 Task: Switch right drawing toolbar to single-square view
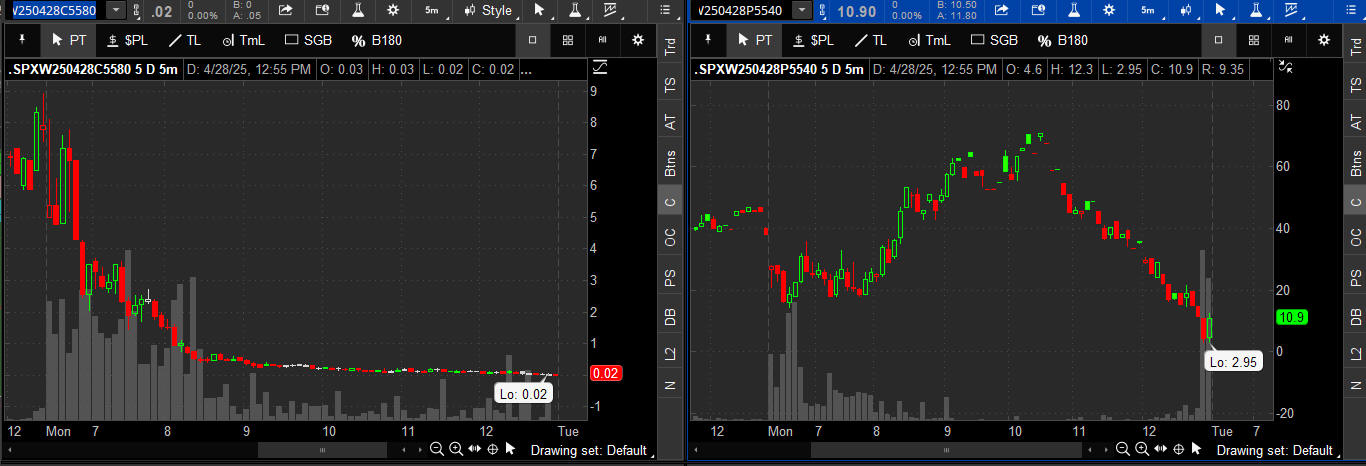pos(1218,41)
